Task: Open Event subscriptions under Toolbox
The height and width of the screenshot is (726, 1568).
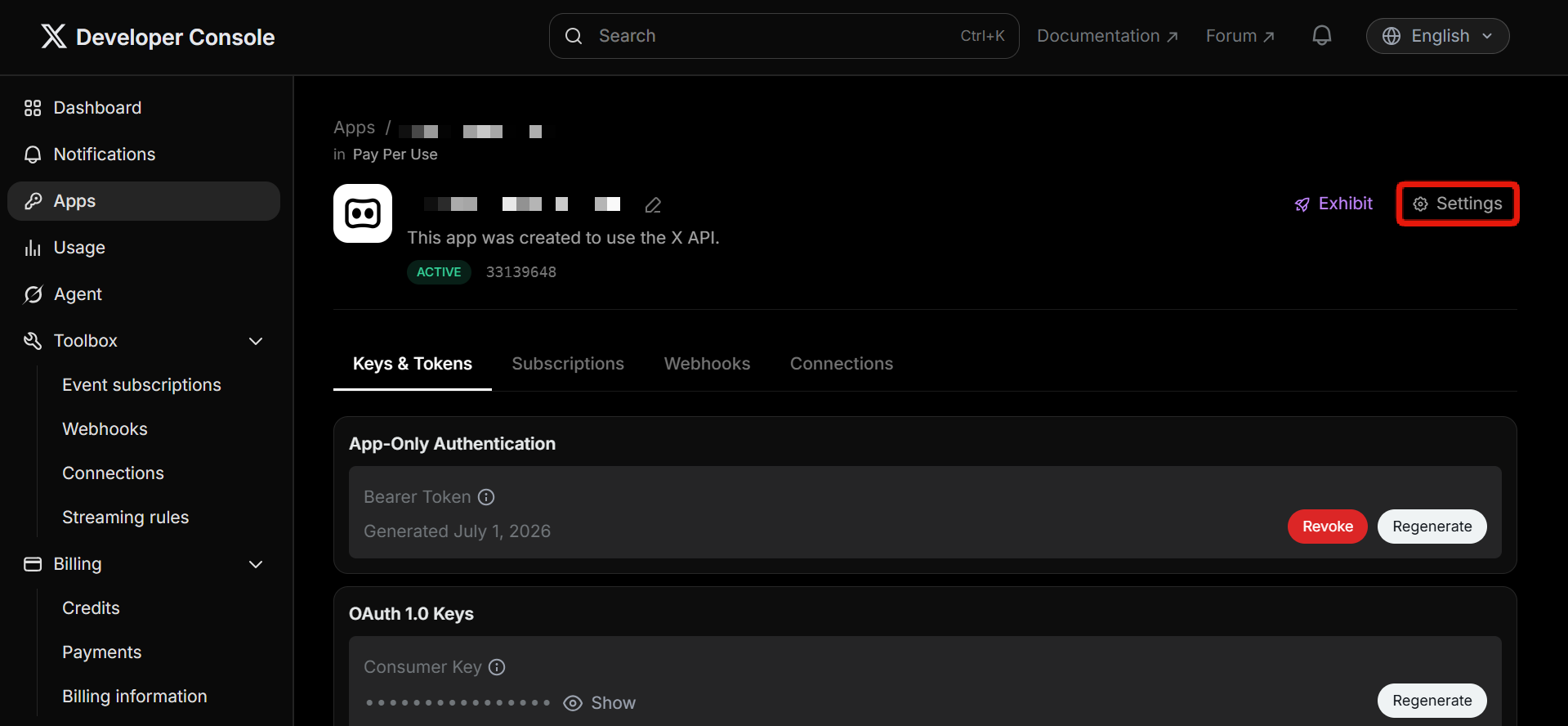Action: tap(141, 385)
